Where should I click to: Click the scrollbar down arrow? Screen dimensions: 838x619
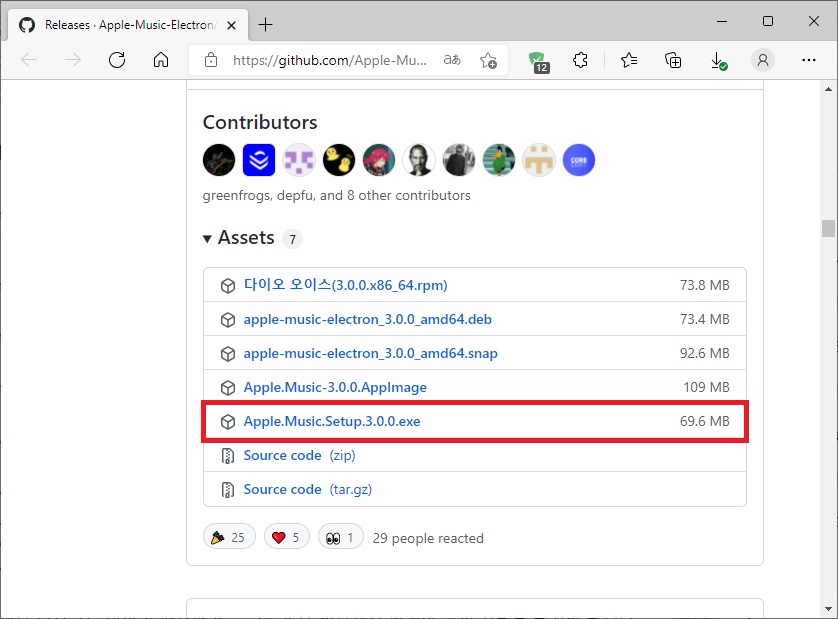[x=828, y=609]
